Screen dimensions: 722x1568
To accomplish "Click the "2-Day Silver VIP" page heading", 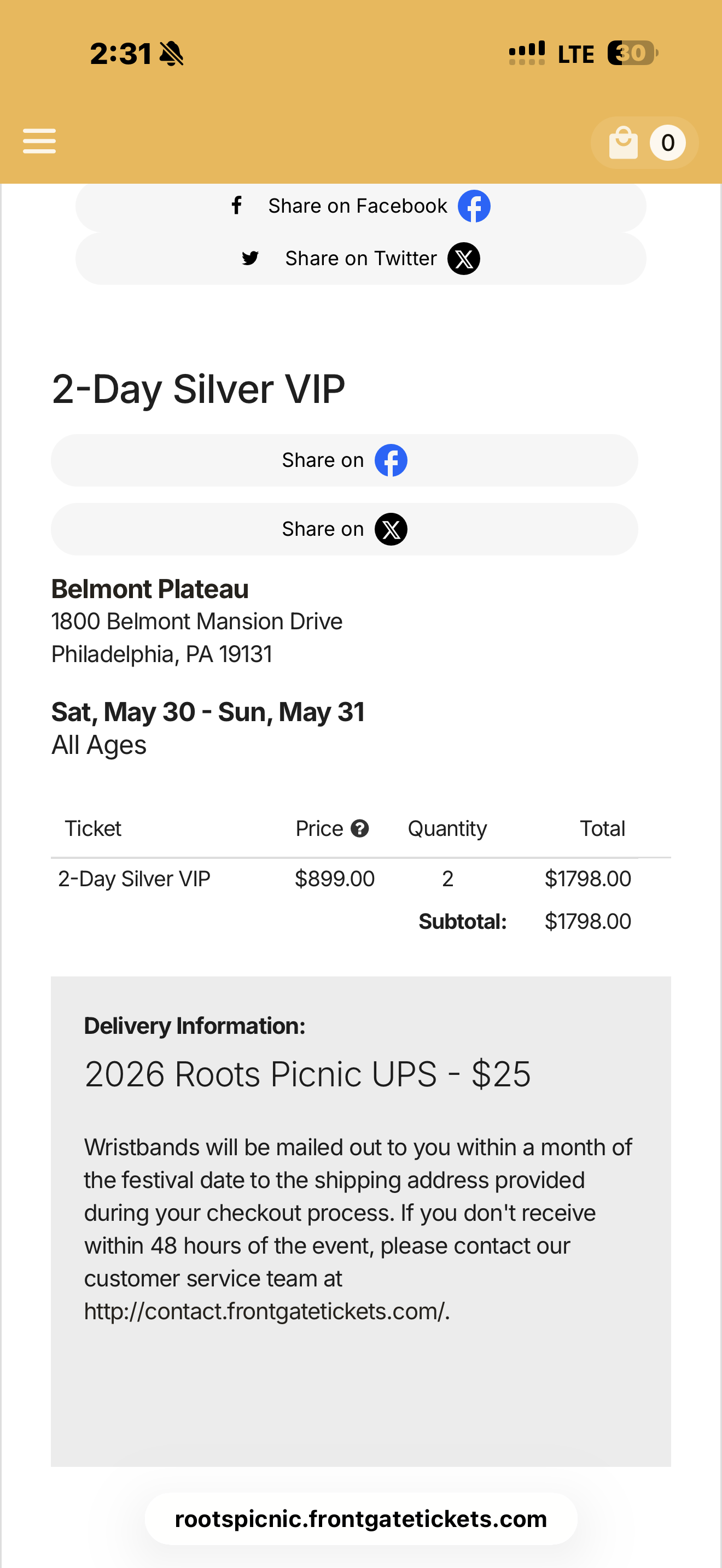I will 199,389.
